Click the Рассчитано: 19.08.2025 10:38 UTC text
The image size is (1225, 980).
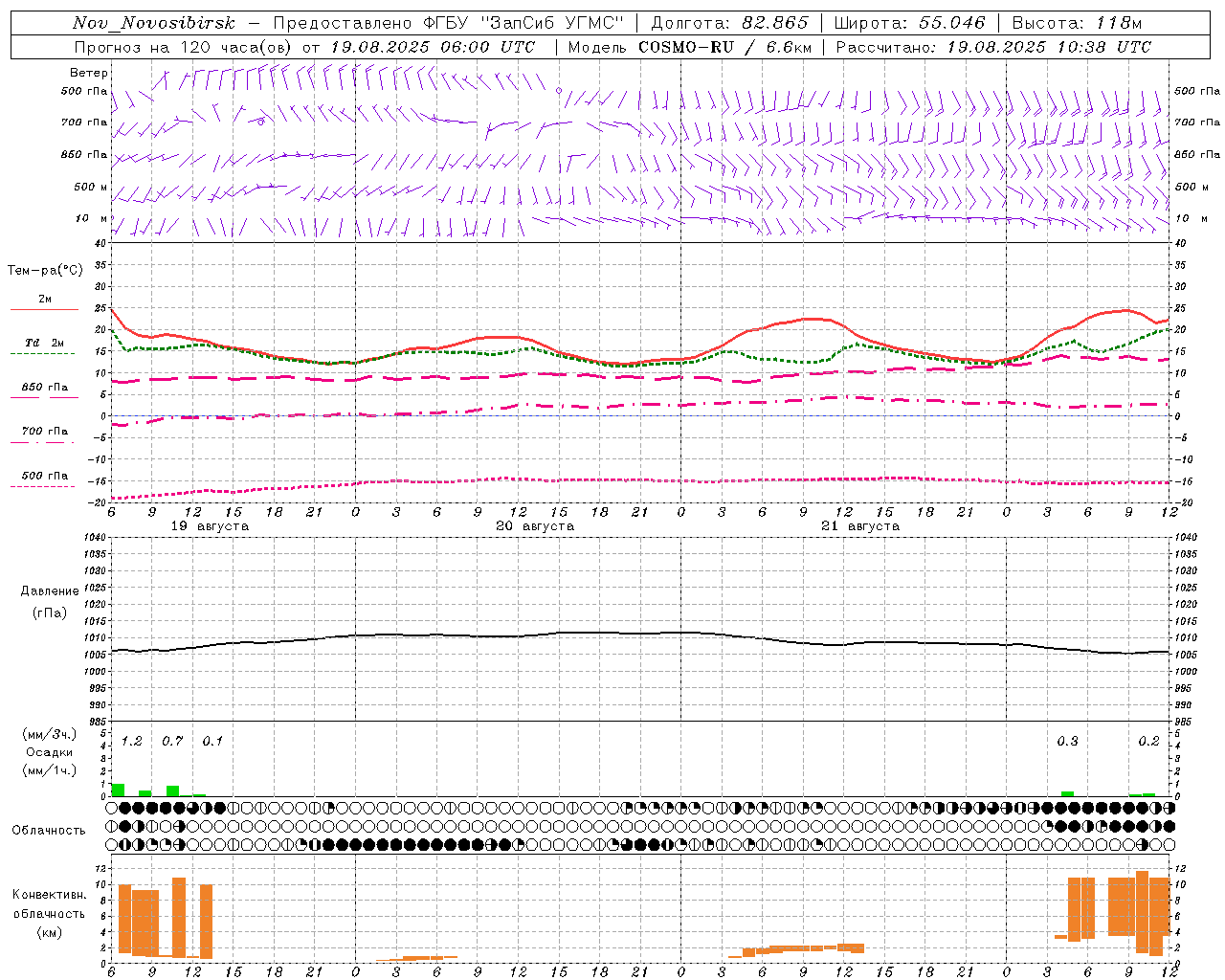993,47
